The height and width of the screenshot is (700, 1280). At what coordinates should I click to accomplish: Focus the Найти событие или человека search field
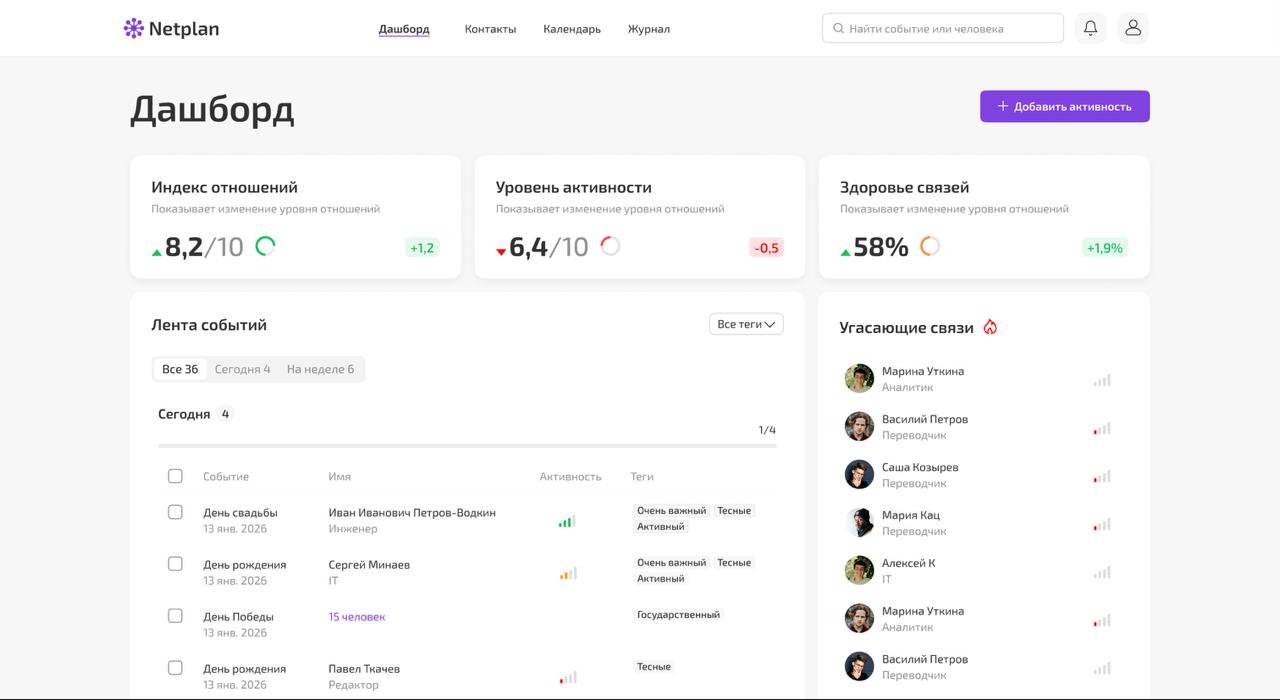[950, 29]
